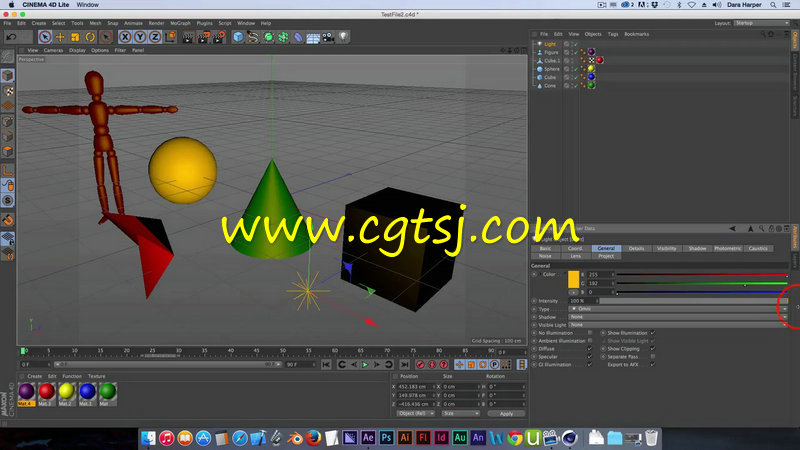Add a Cube primitive object
This screenshot has height=450, width=800.
238,37
